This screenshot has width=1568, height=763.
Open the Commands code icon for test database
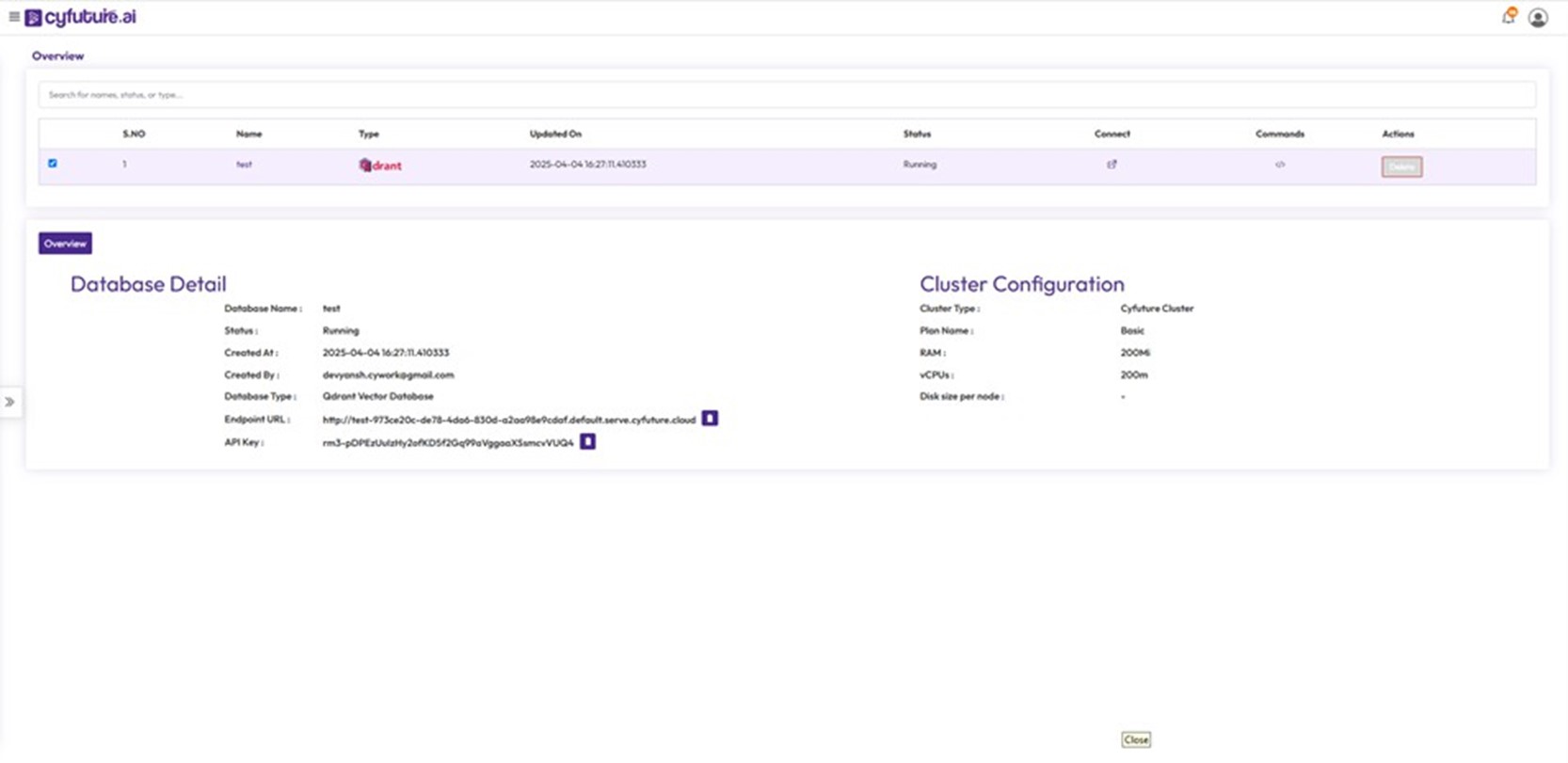coord(1280,165)
